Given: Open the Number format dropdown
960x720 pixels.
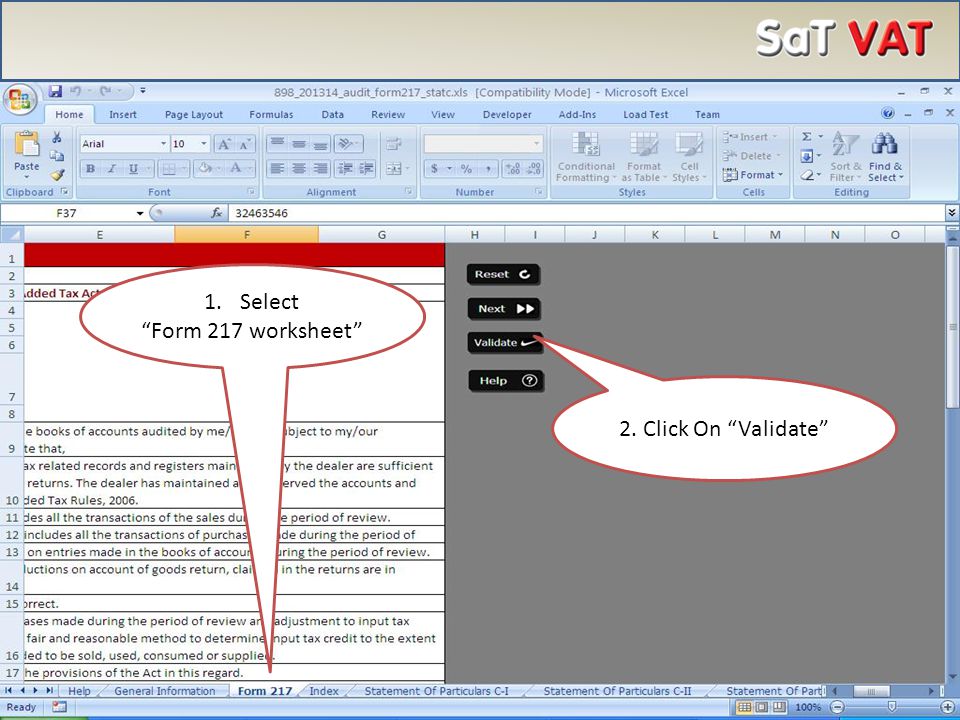Looking at the screenshot, I should coord(537,144).
